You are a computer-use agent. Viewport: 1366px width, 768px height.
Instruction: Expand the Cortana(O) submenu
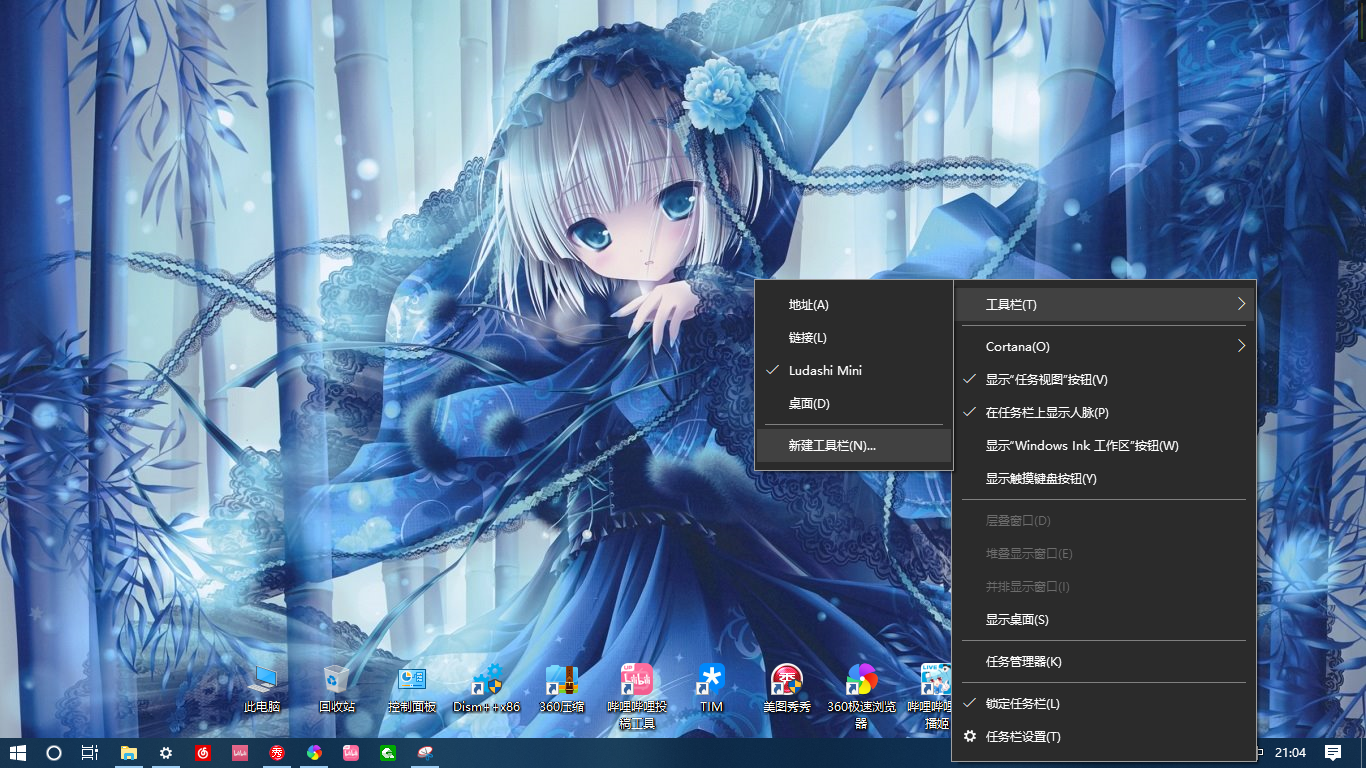[x=1104, y=346]
